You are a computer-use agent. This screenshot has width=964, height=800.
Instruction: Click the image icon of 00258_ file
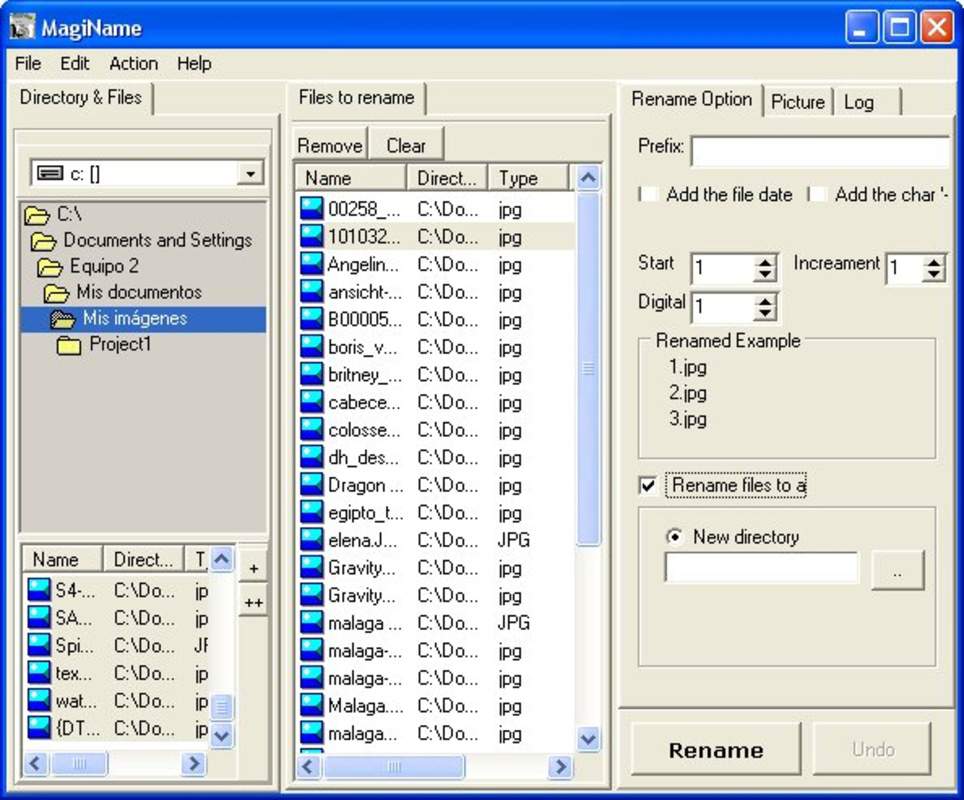point(312,209)
